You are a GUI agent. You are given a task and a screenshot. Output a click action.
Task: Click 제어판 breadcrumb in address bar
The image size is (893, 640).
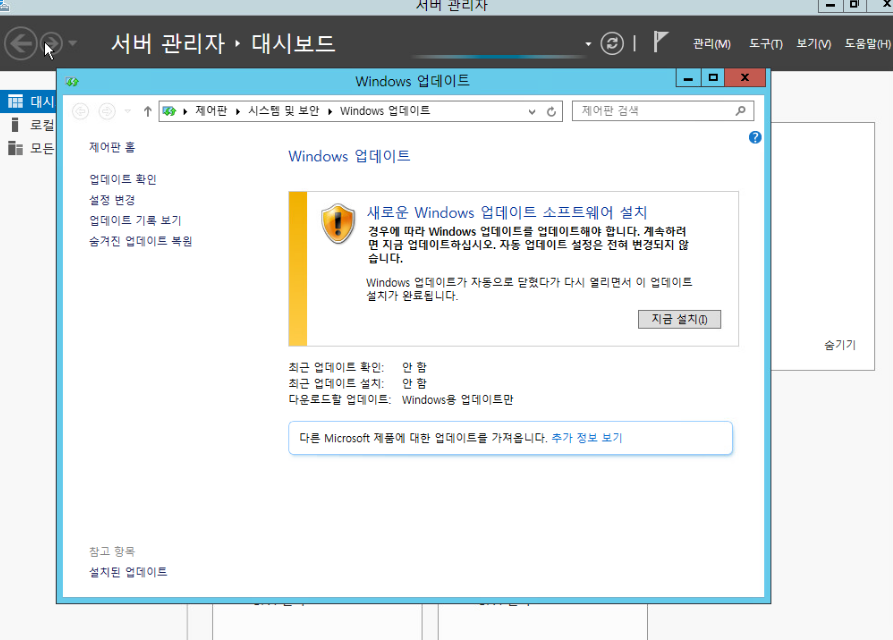pyautogui.click(x=211, y=110)
